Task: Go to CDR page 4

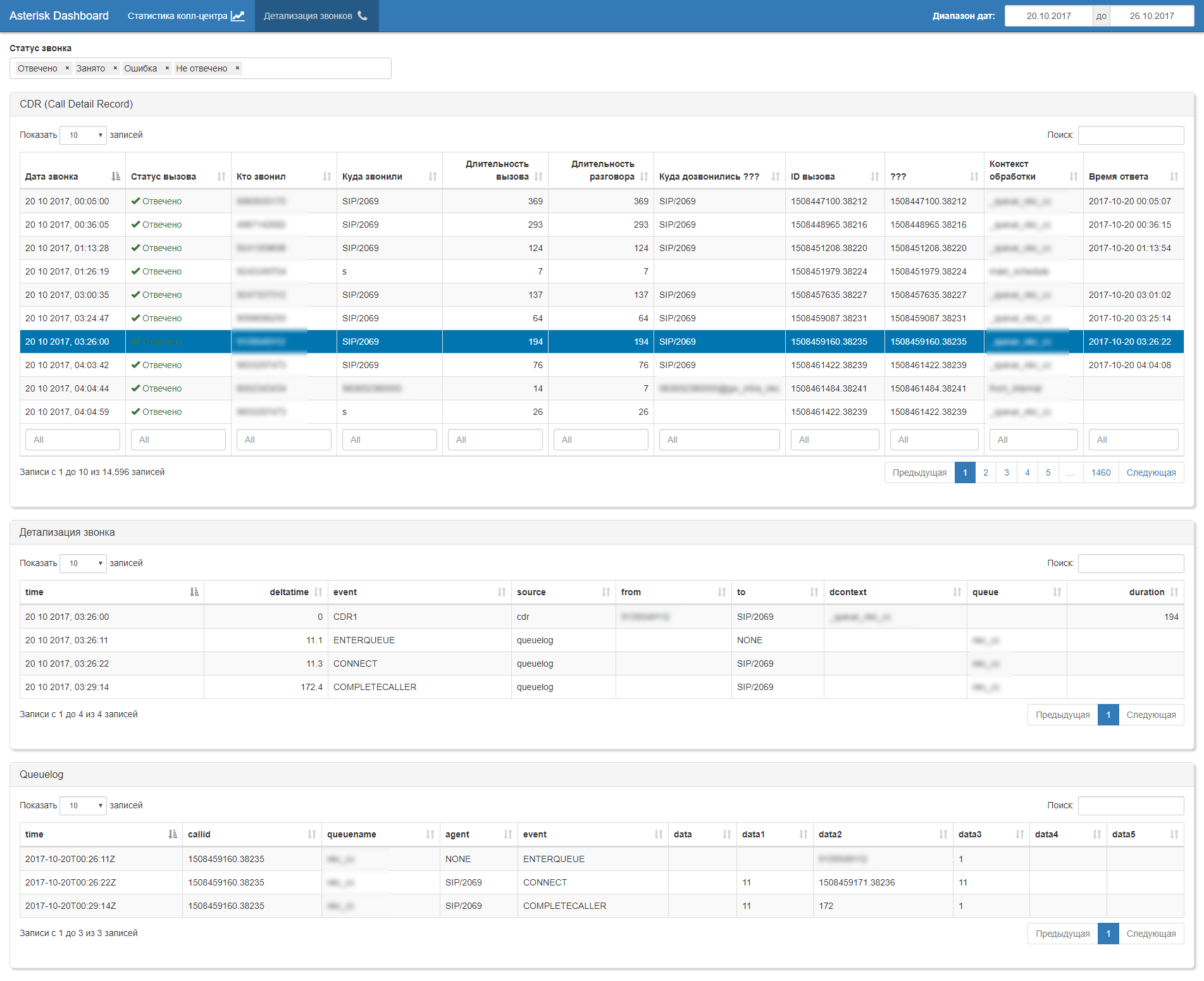Action: coord(1027,472)
